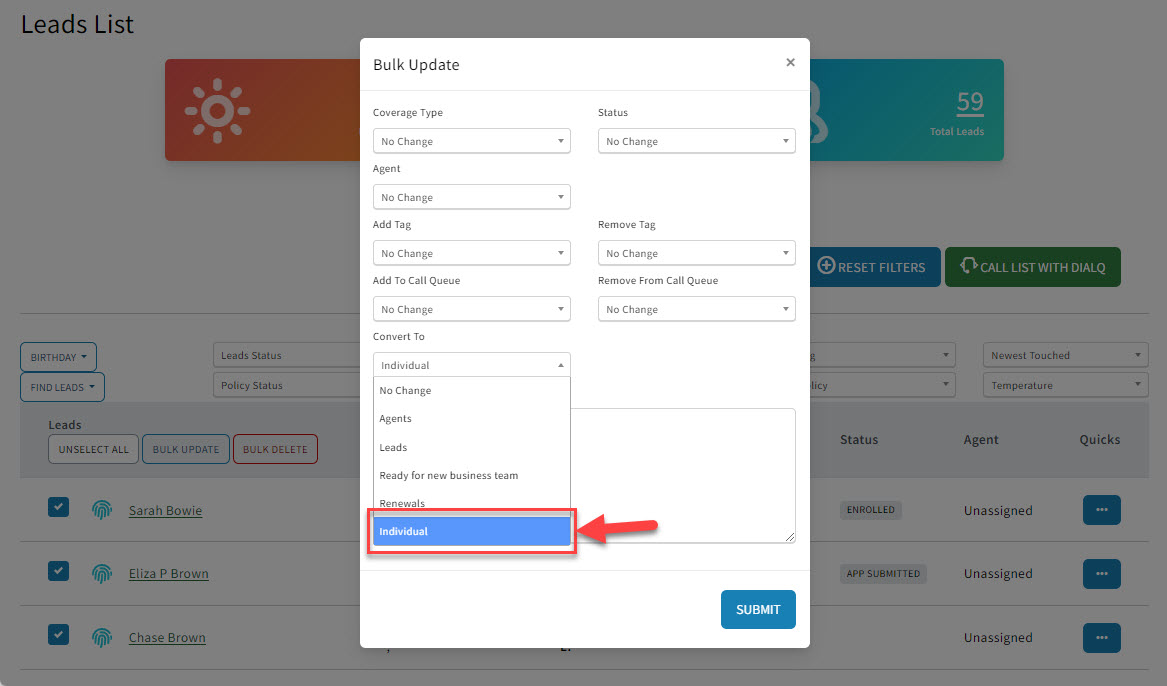The height and width of the screenshot is (686, 1167).
Task: Click fingerprint icon beside Sarah Bowie
Action: 102,510
